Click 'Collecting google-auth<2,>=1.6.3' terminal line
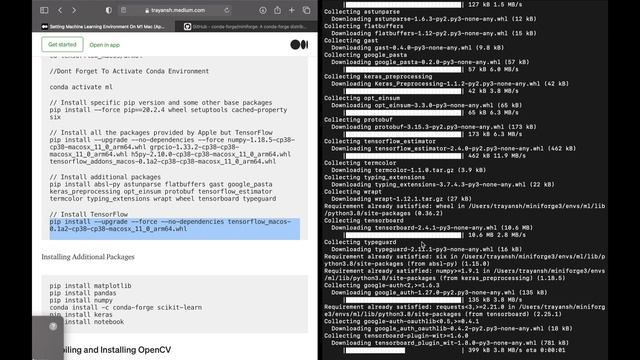The image size is (640, 360). coord(382,285)
